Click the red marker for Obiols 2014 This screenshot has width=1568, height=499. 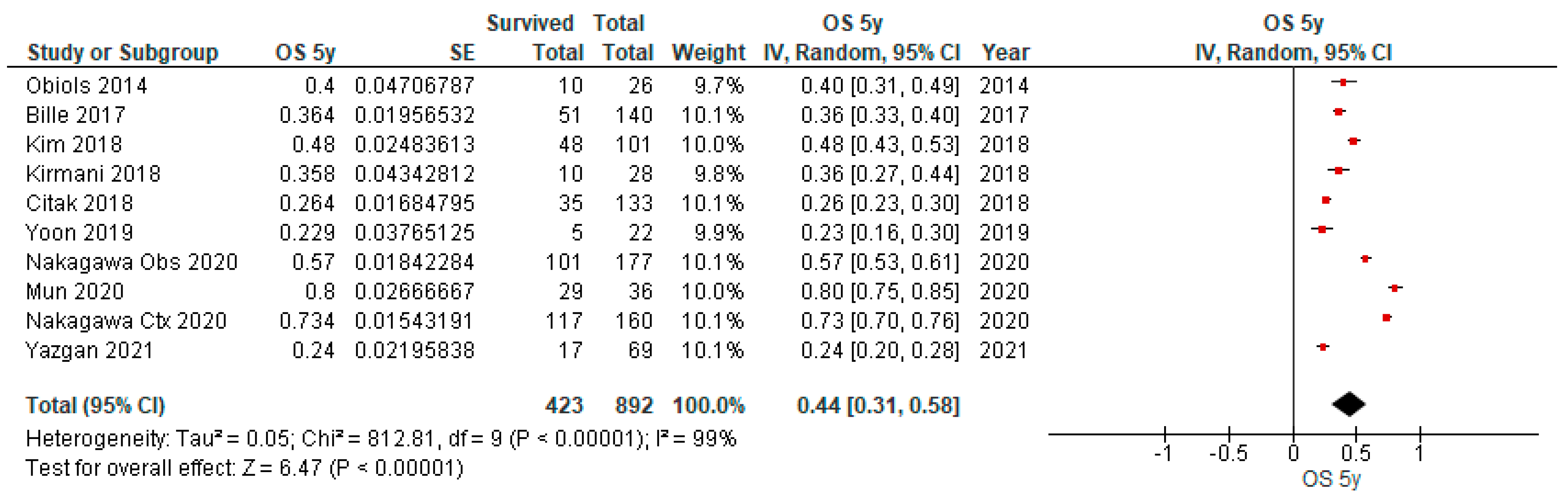pos(1343,82)
